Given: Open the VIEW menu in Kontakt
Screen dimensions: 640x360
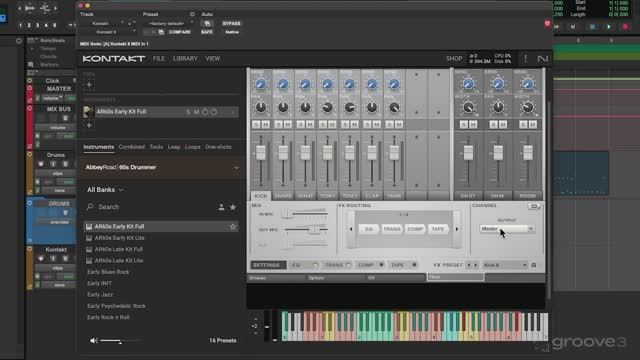Looking at the screenshot, I should 213,59.
